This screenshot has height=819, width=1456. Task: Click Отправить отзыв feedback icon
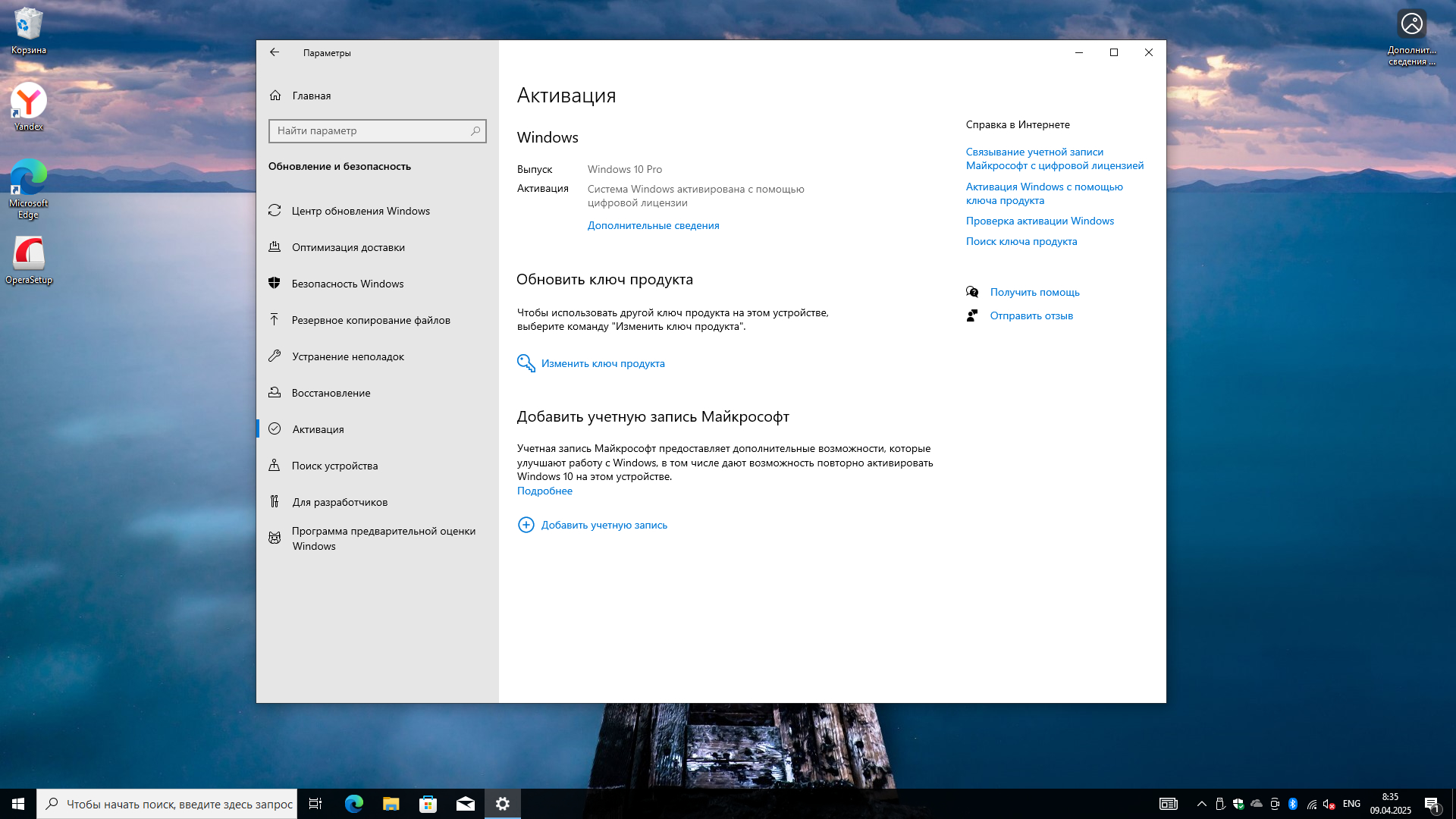click(972, 315)
